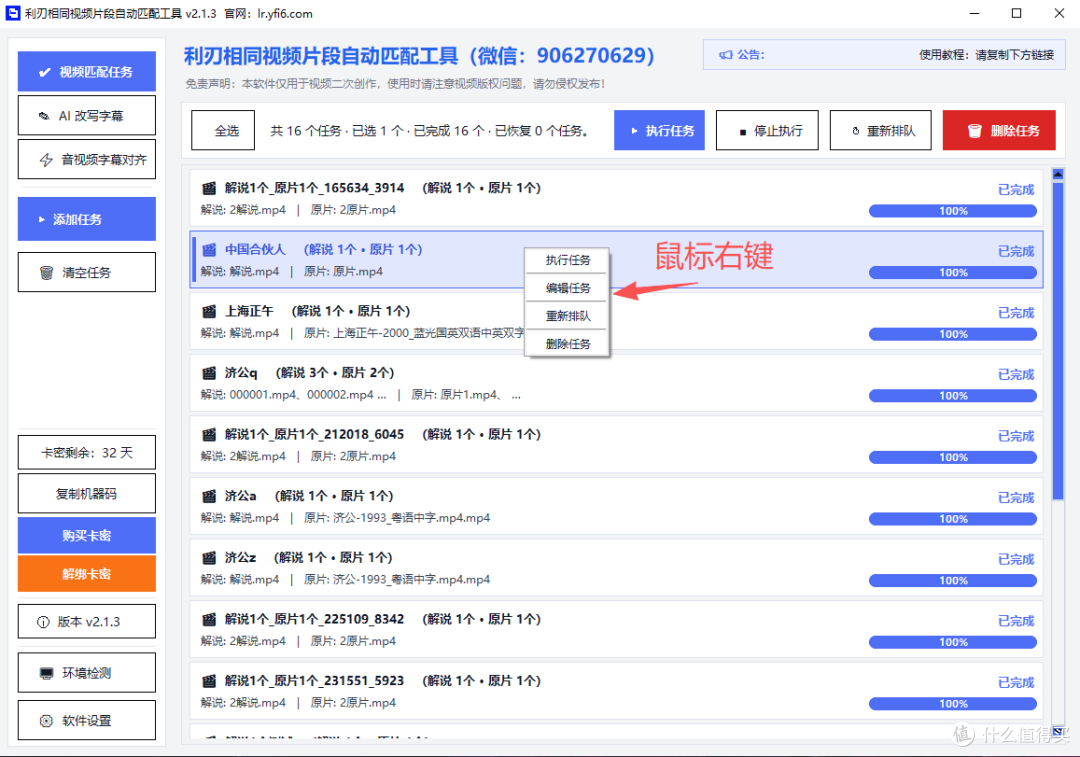Choose 重新排队 from the context menu
This screenshot has height=757, width=1080.
click(568, 316)
